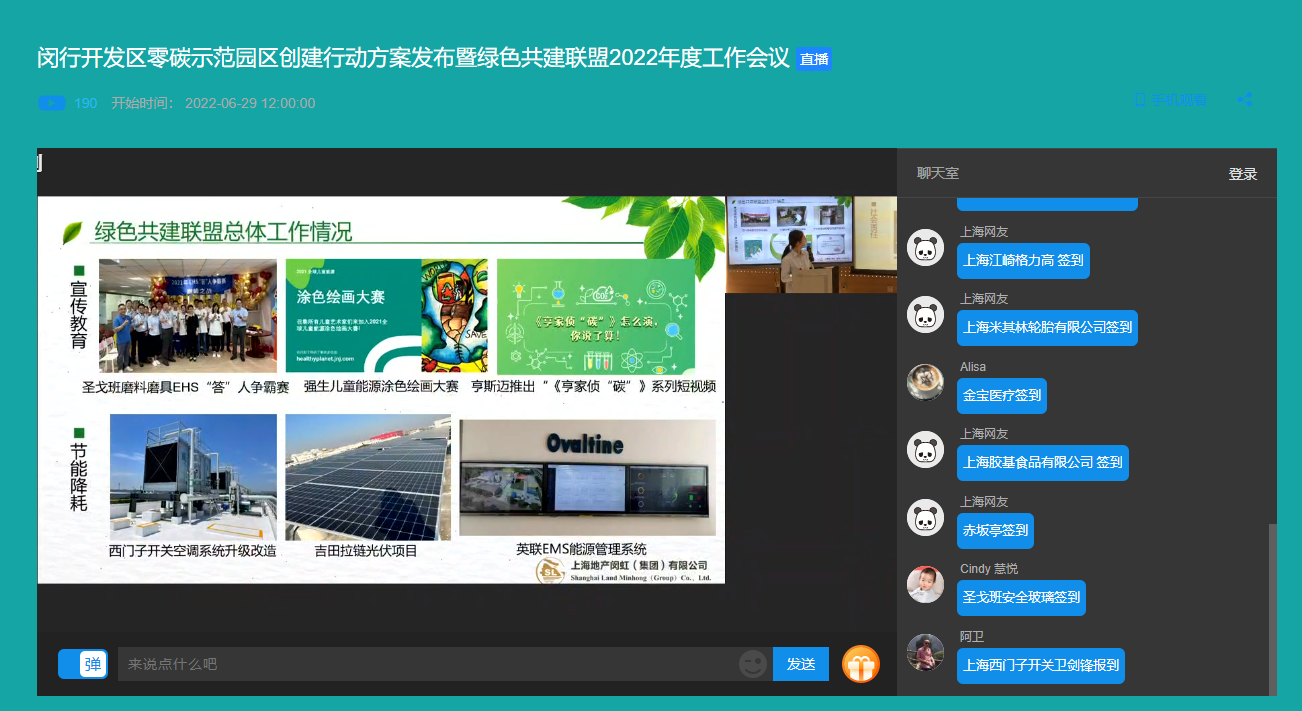Click the blue view-count video icon

pyautogui.click(x=52, y=103)
